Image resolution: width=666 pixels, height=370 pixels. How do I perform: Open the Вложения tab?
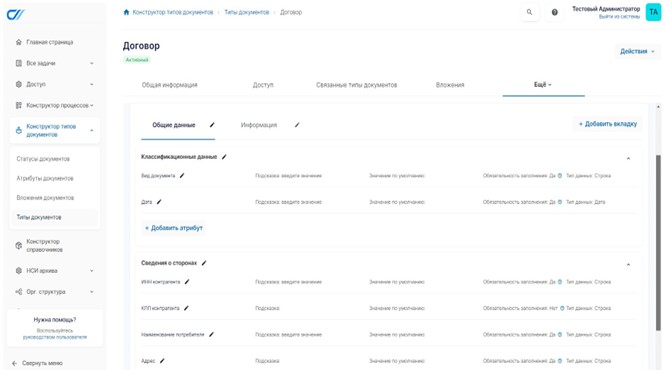[450, 85]
